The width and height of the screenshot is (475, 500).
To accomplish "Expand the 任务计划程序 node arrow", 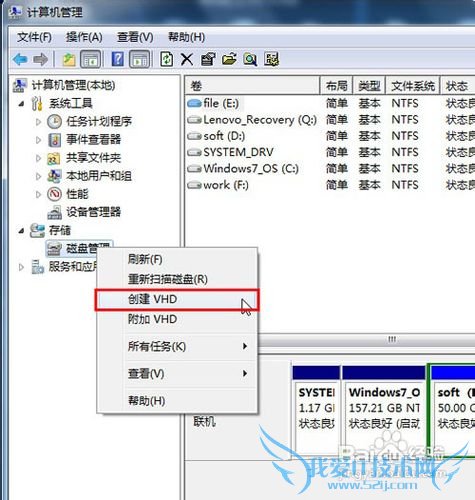I will tap(38, 122).
